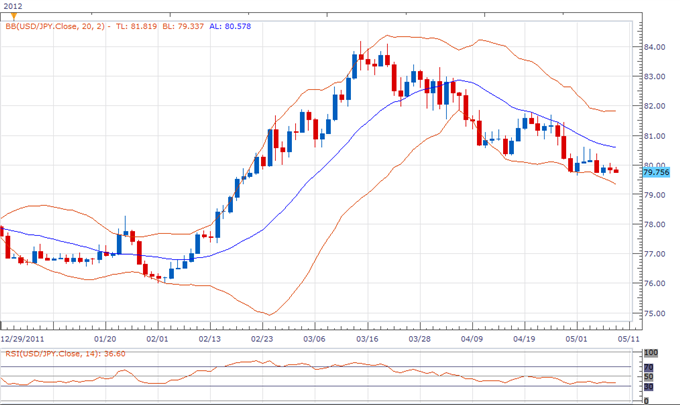Viewport: 680px width, 405px height.
Task: Select the 02/13 date label
Action: tap(211, 337)
